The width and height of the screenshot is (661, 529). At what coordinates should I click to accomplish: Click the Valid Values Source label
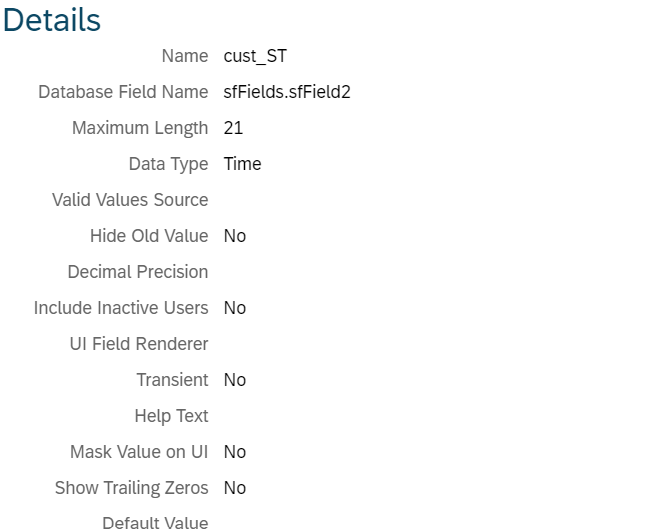pyautogui.click(x=130, y=200)
